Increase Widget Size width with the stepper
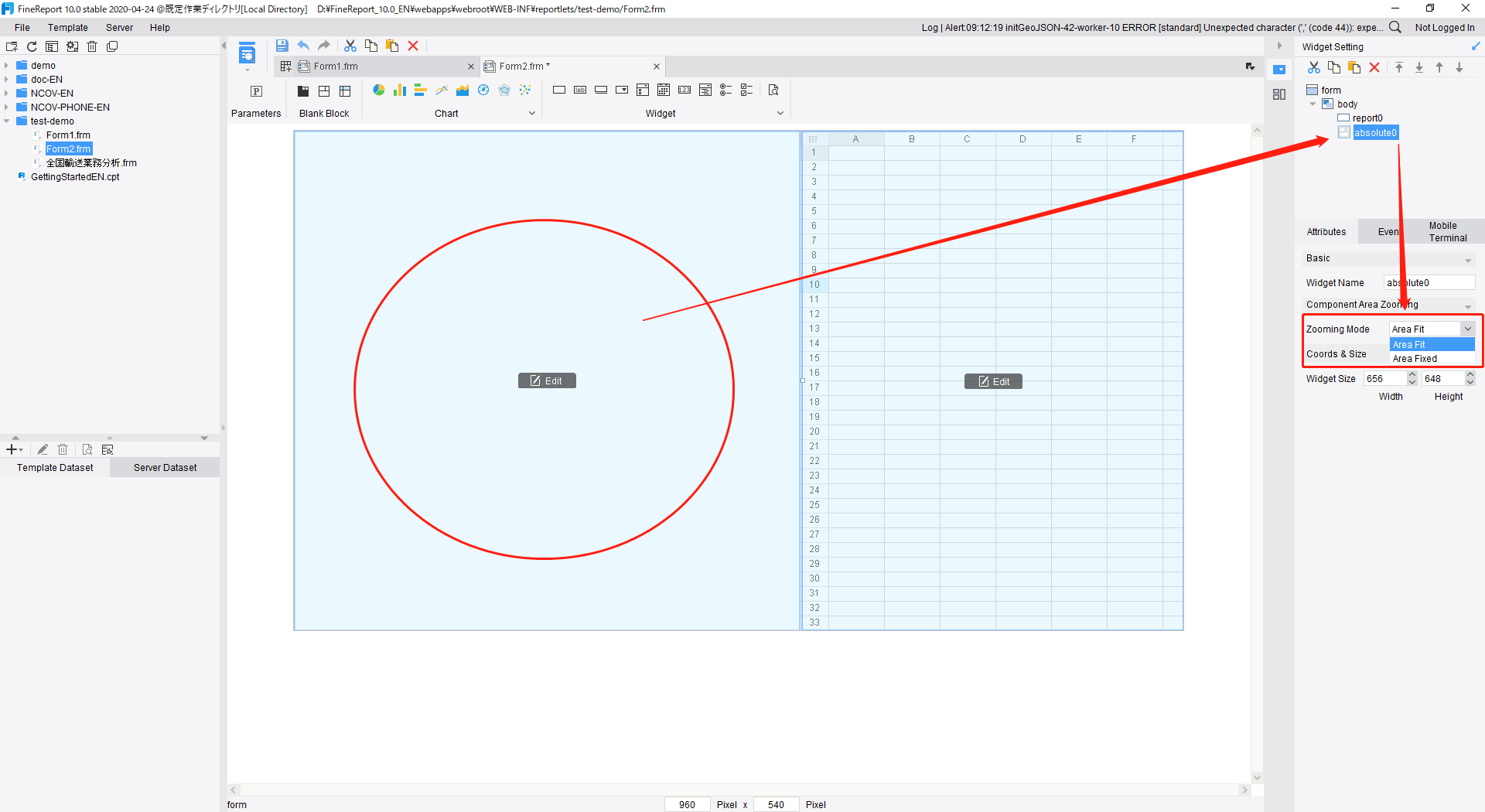The image size is (1485, 812). pos(1412,374)
